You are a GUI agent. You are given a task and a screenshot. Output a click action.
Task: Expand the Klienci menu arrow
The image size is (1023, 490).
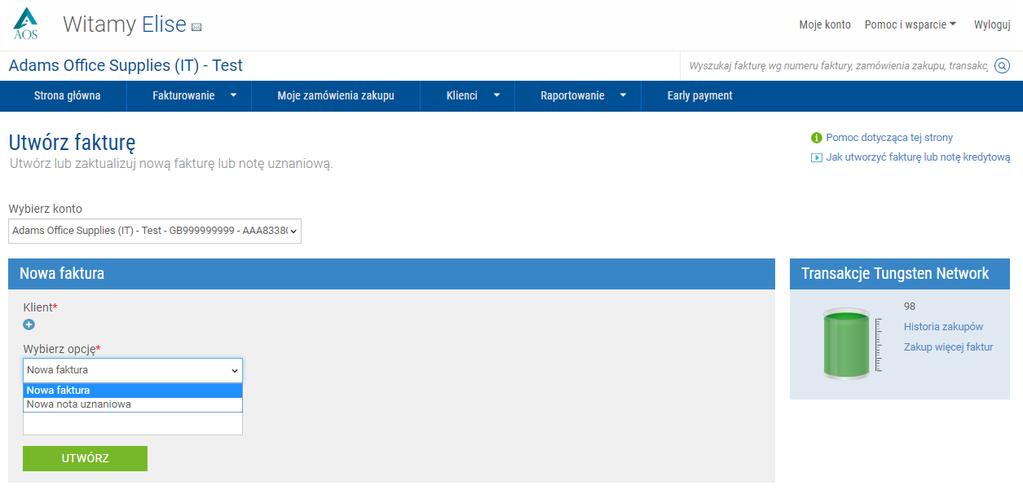[496, 95]
